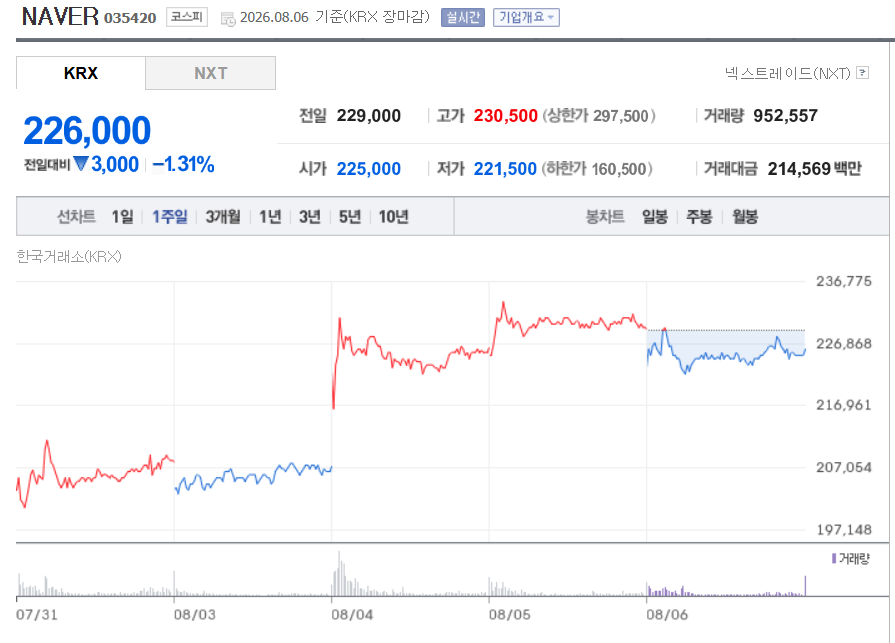This screenshot has width=895, height=643.
Task: Click the 실시간 button
Action: click(x=462, y=18)
